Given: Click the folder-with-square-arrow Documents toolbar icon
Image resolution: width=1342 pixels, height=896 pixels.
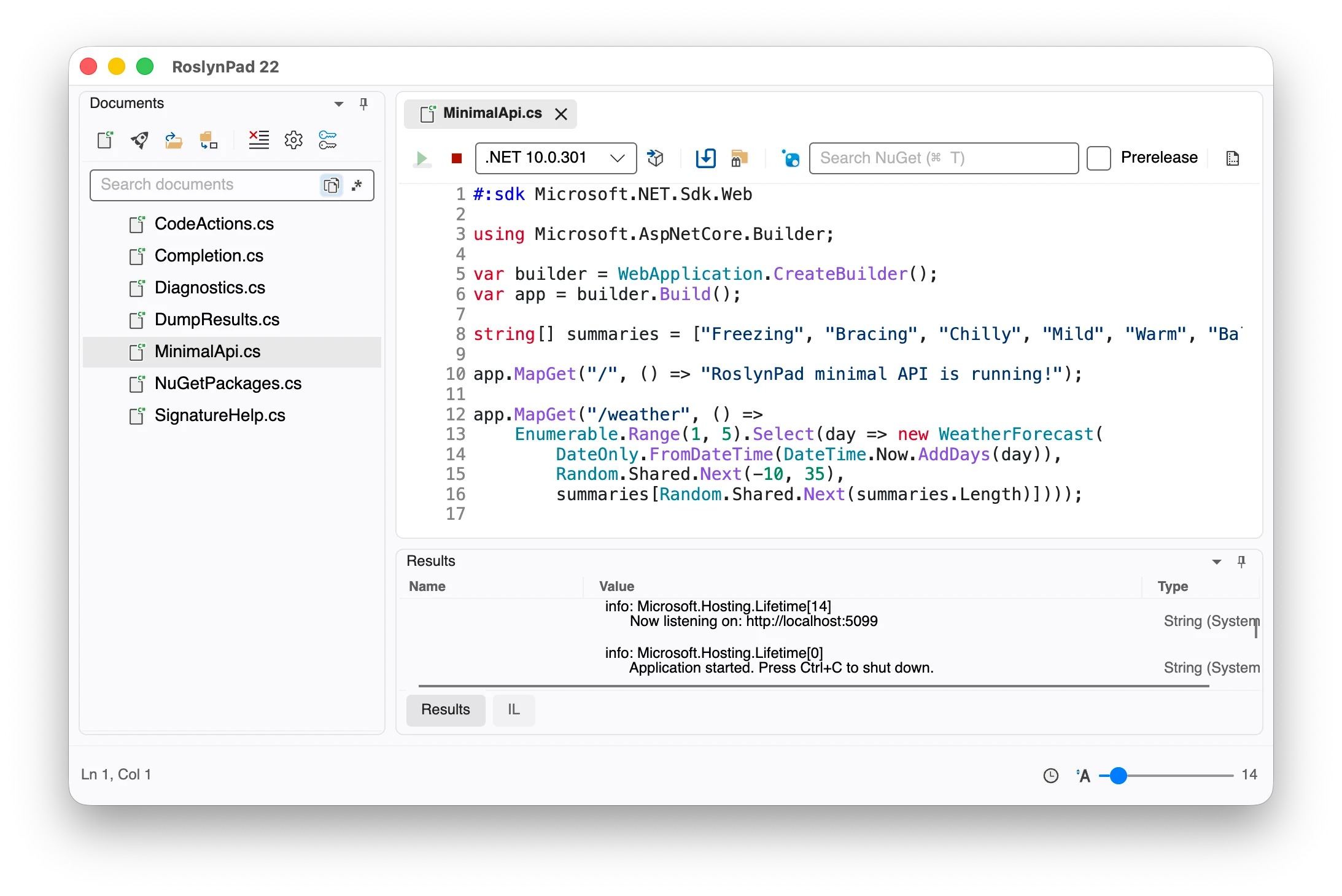Looking at the screenshot, I should [209, 140].
